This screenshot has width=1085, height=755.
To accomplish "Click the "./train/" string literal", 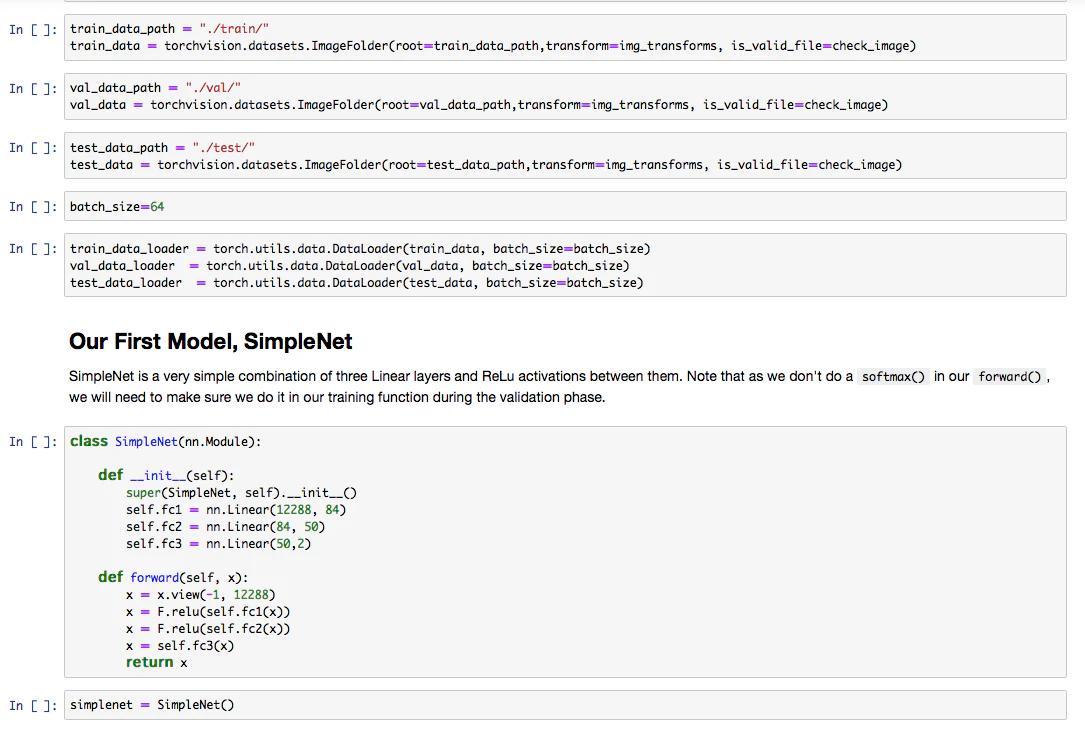I will pos(234,29).
